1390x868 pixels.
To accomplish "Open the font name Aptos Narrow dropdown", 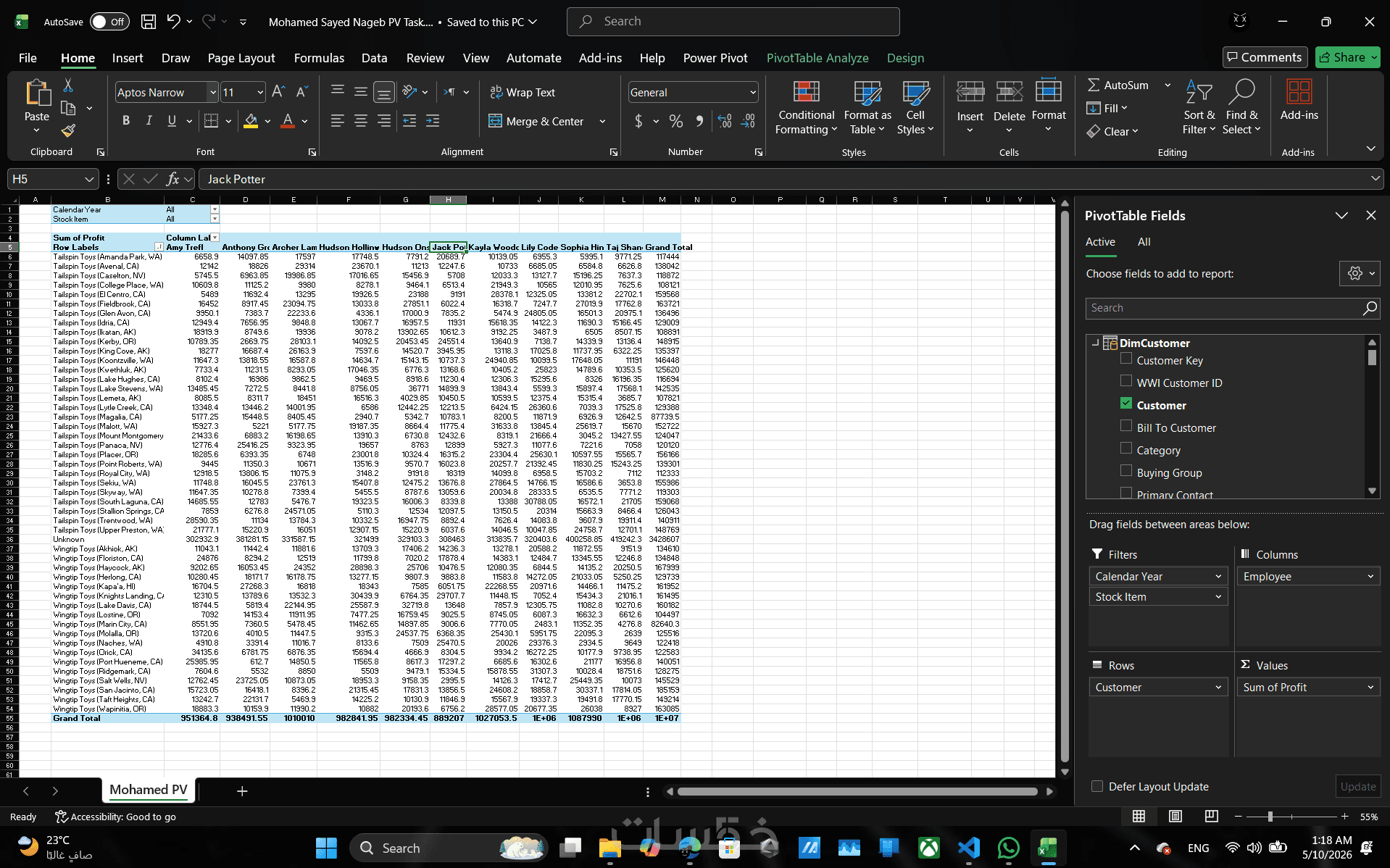I will [213, 92].
